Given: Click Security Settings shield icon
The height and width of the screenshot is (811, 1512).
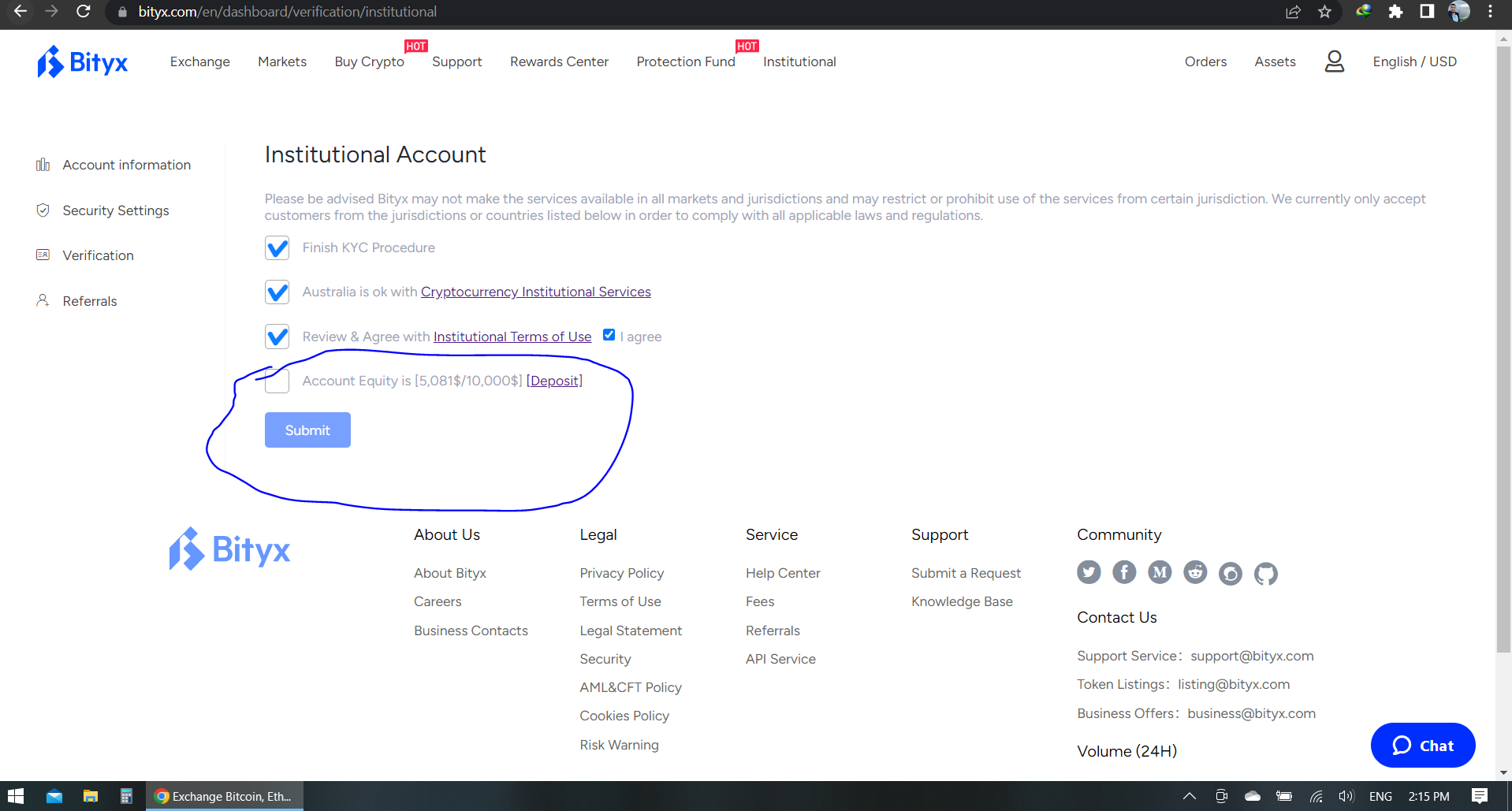Looking at the screenshot, I should click(x=43, y=210).
